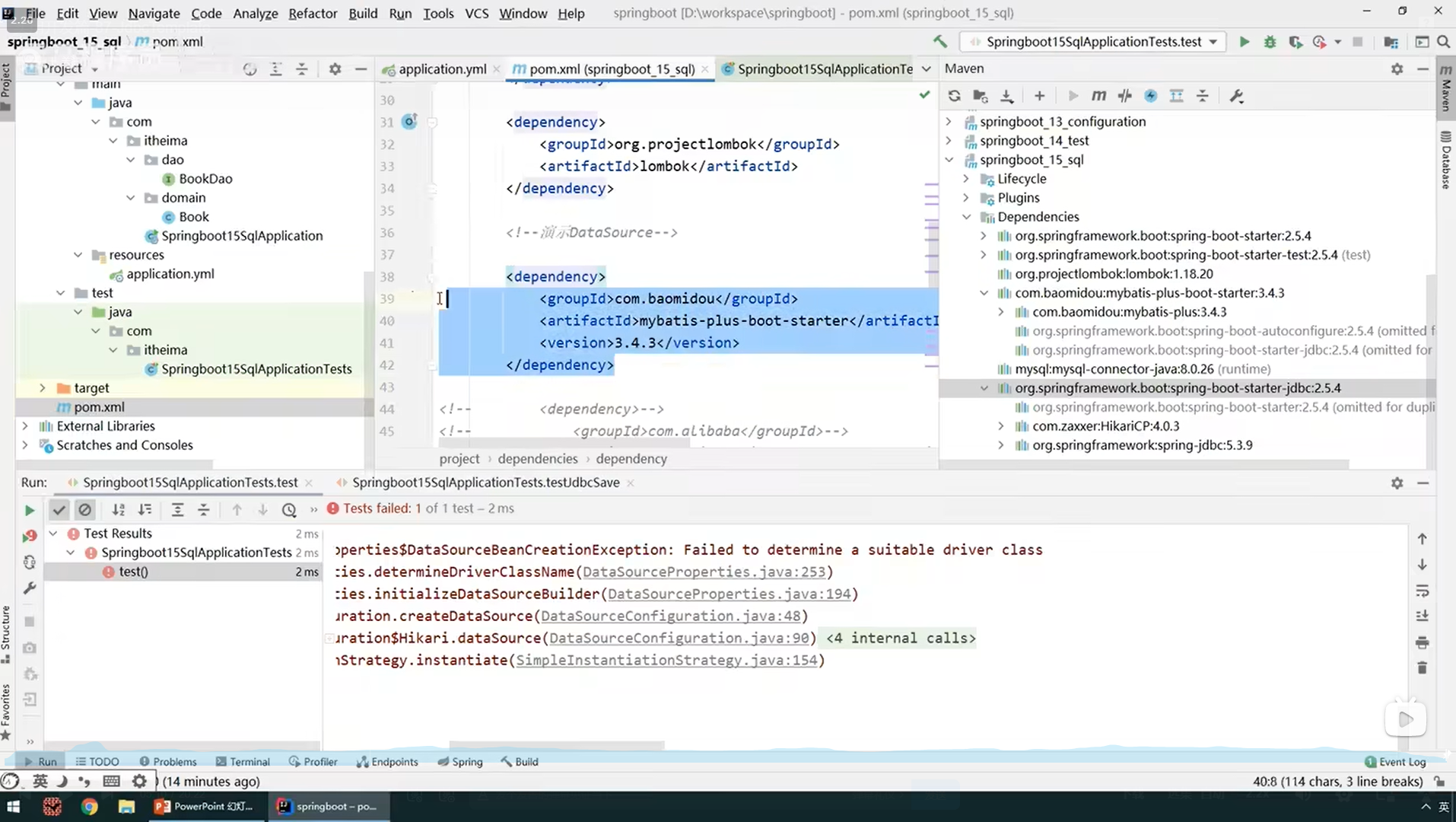Collapse all in Maven tool window
Image resolution: width=1456 pixels, height=822 pixels.
point(1202,96)
